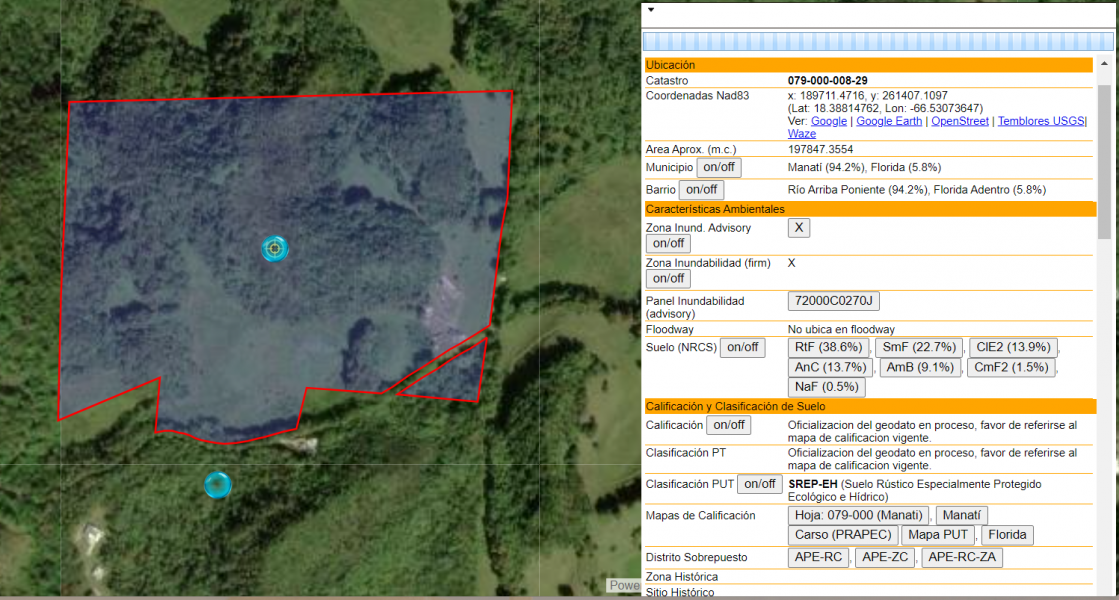This screenshot has width=1119, height=600.
Task: Collapse the info panel using the top triangle
Action: coord(649,8)
